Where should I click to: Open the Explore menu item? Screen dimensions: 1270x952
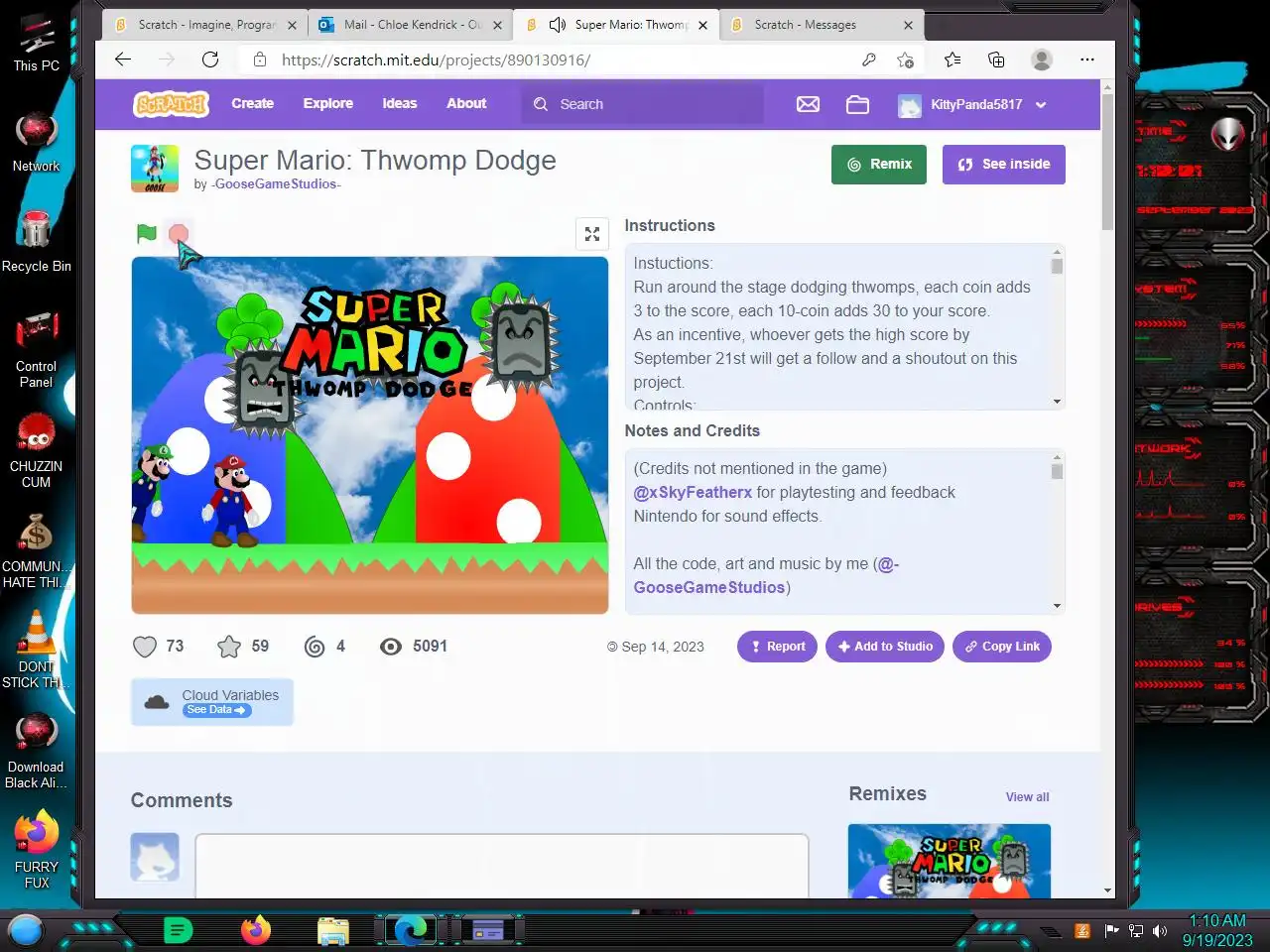click(328, 103)
